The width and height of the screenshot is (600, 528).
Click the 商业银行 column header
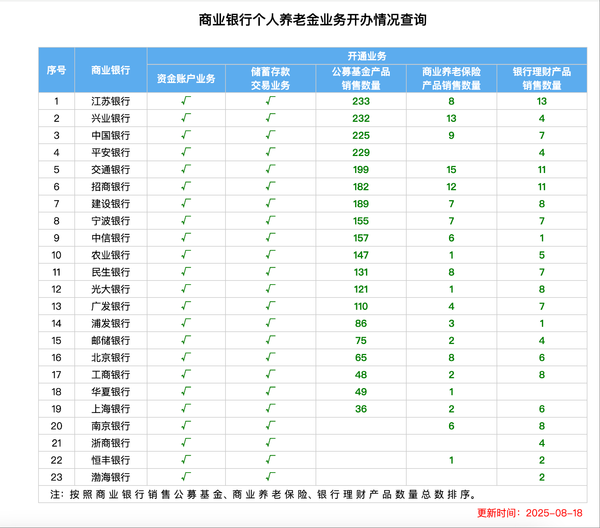[111, 70]
